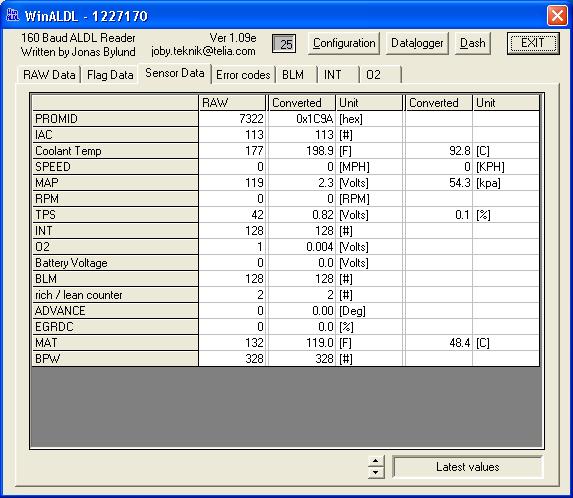The height and width of the screenshot is (498, 573).
Task: Open the Datalogger
Action: (417, 43)
